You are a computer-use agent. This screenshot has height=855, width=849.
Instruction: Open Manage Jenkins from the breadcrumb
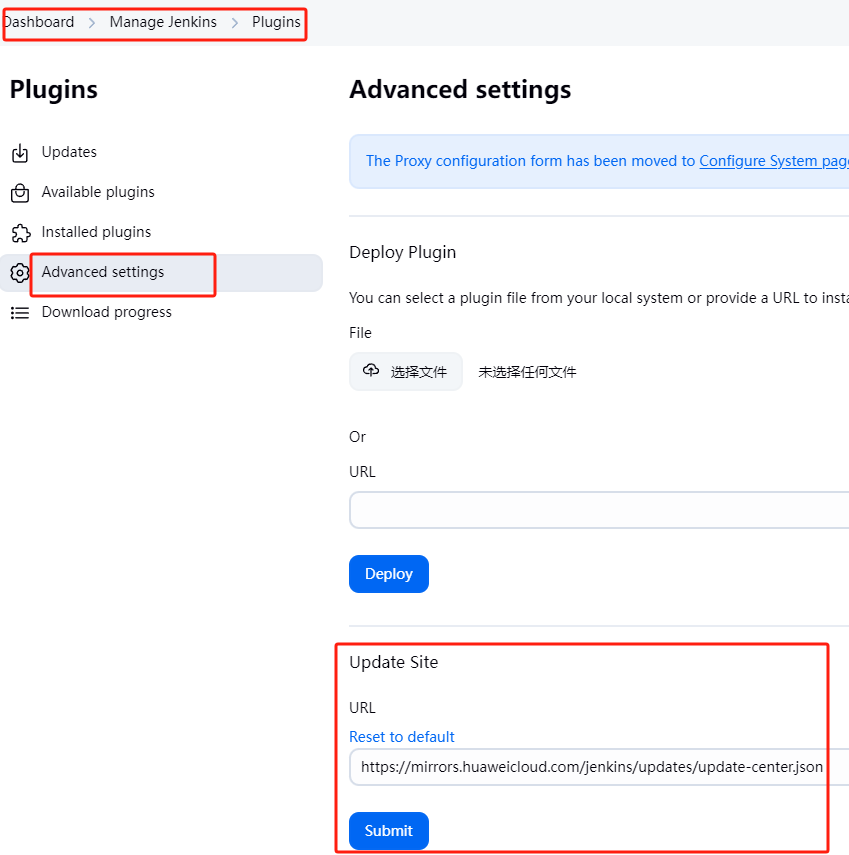pos(163,21)
